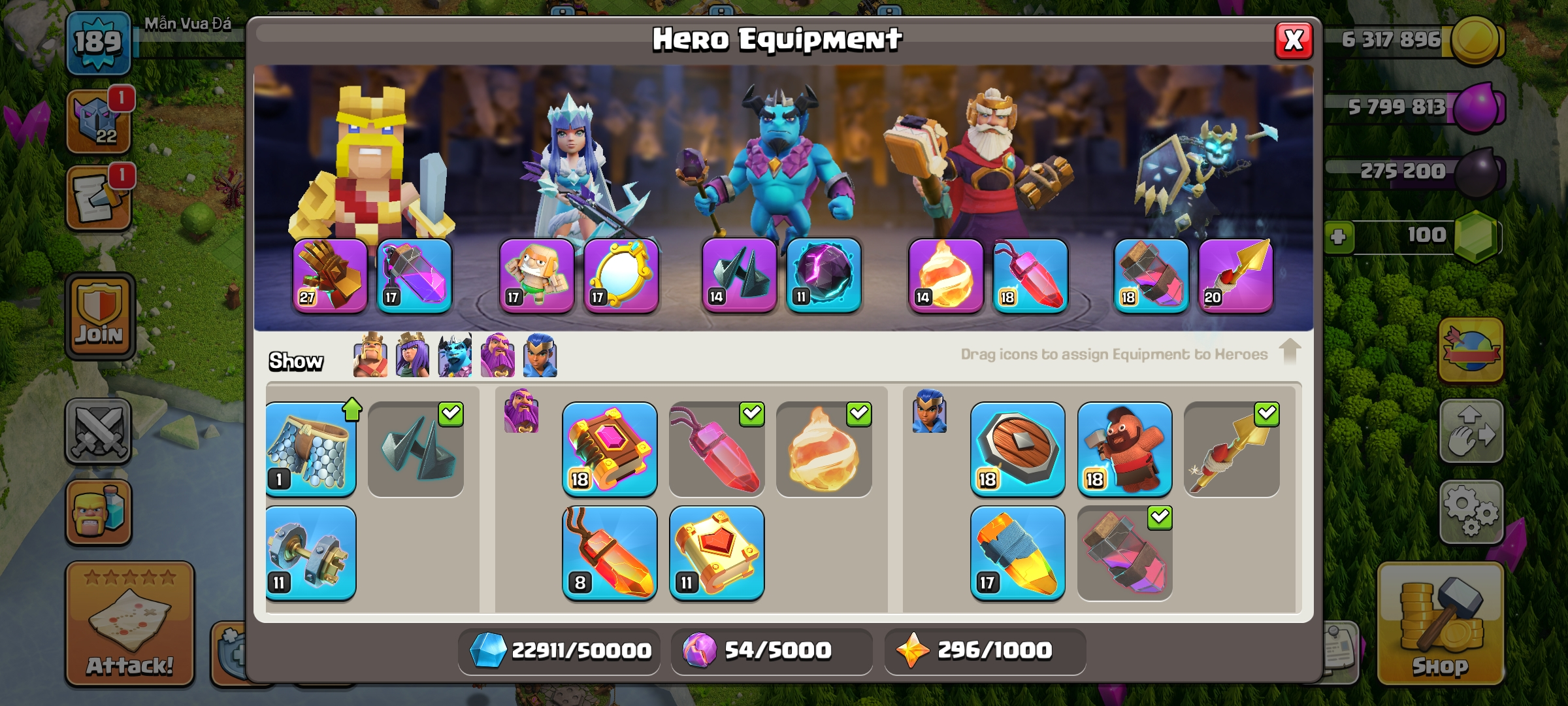The image size is (1568, 706).
Task: Select the level 11 Healing Tome equipment
Action: [717, 553]
